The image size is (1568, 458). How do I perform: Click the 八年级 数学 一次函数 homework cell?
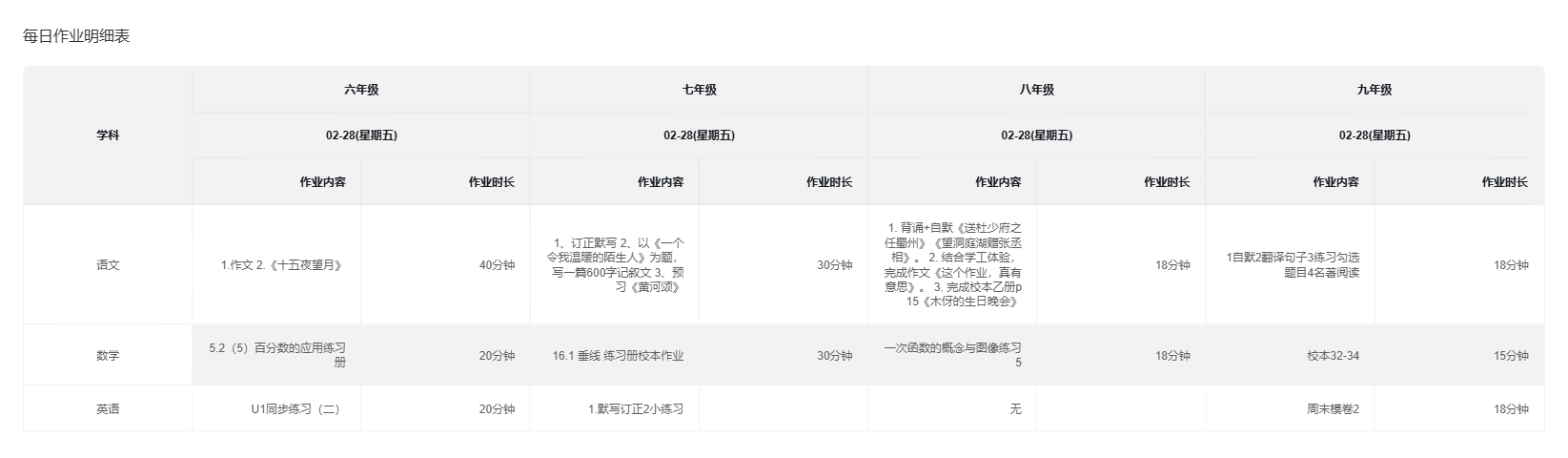tap(953, 355)
